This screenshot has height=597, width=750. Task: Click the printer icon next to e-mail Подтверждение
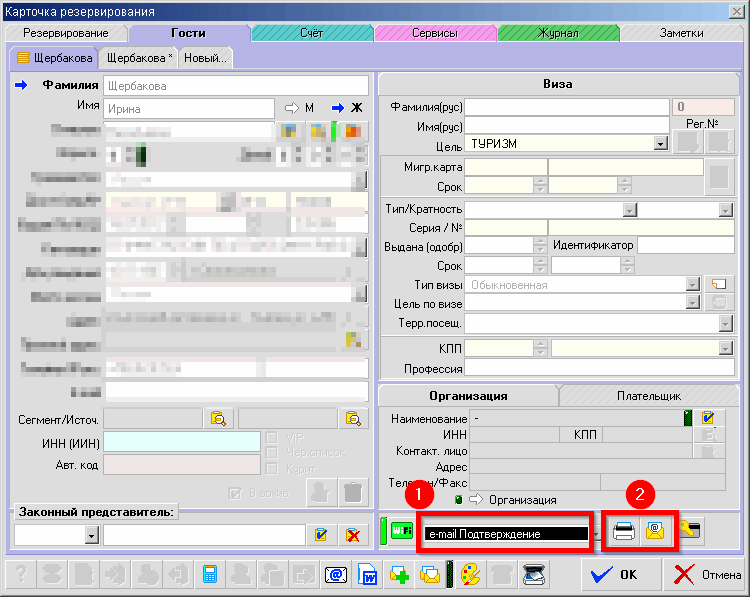click(x=624, y=532)
